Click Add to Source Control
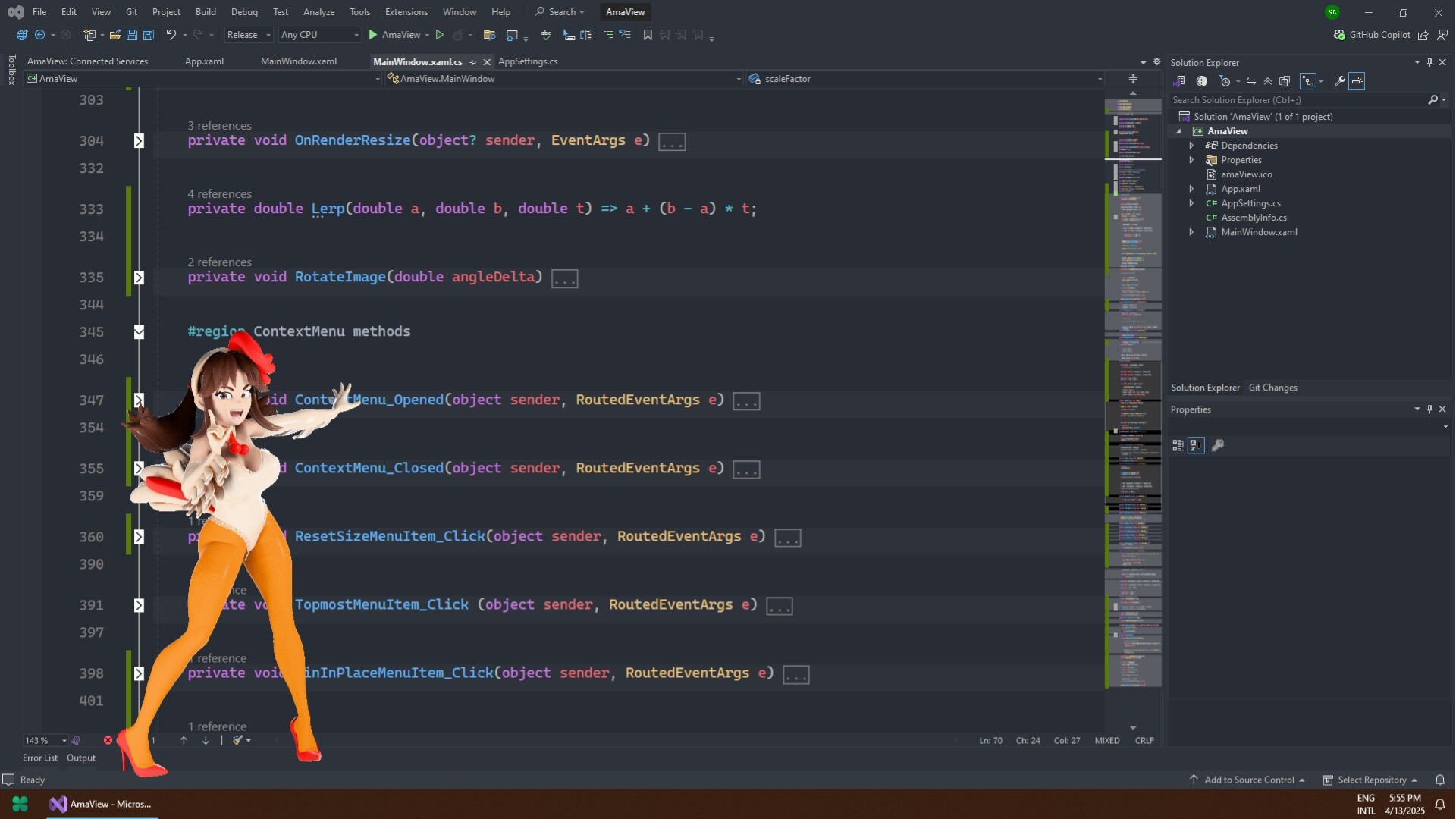This screenshot has height=819, width=1456. [x=1251, y=780]
